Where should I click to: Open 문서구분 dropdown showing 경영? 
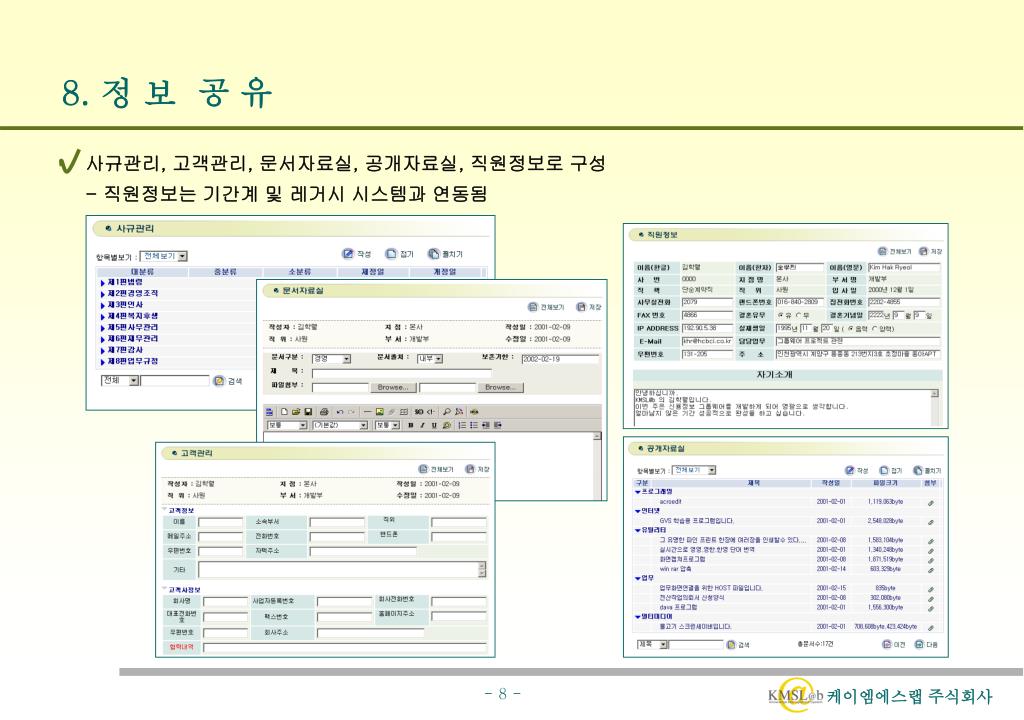pos(331,359)
